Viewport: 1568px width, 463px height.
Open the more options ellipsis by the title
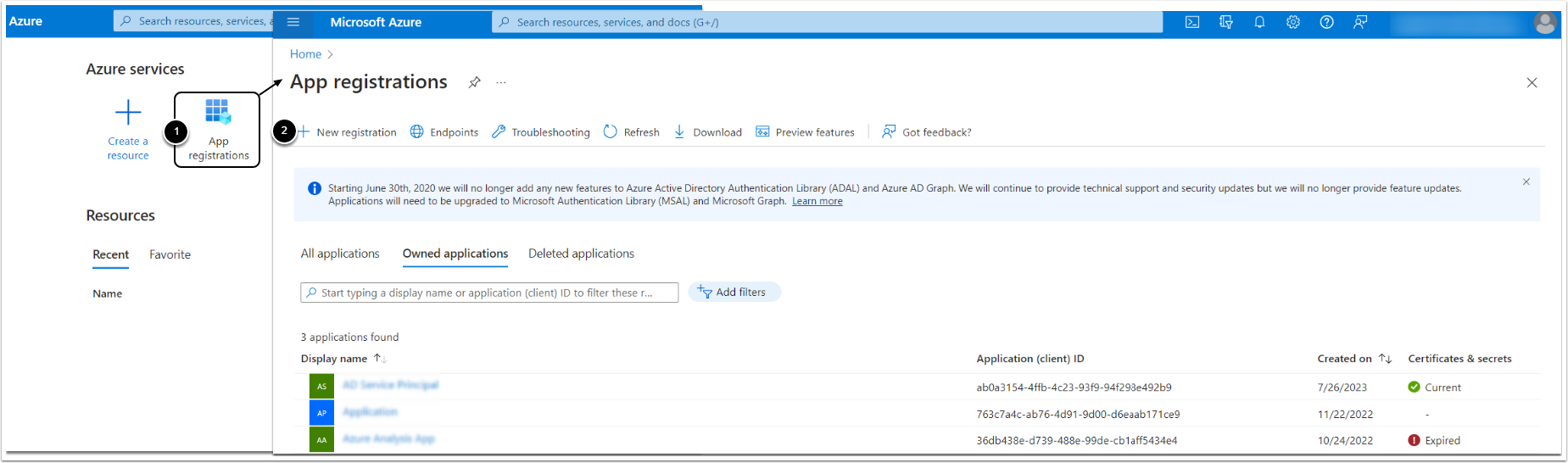tap(501, 82)
